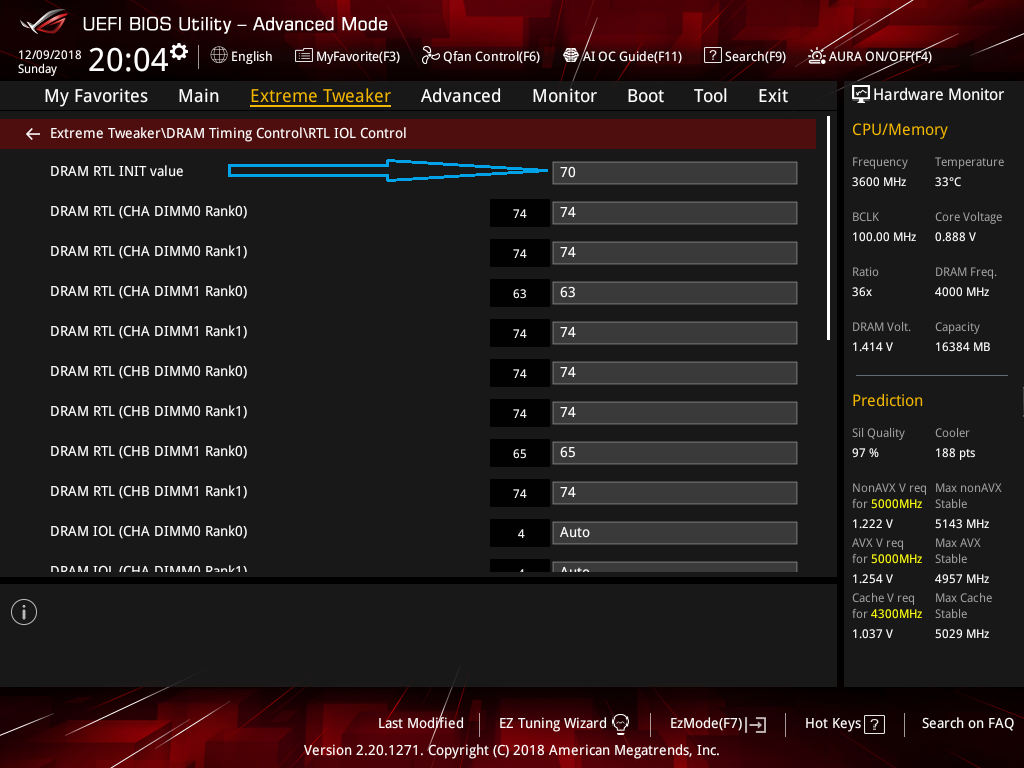The image size is (1024, 768).
Task: Edit DRAM IOL CHA DIMM0 Rank0 Auto field
Action: (675, 533)
